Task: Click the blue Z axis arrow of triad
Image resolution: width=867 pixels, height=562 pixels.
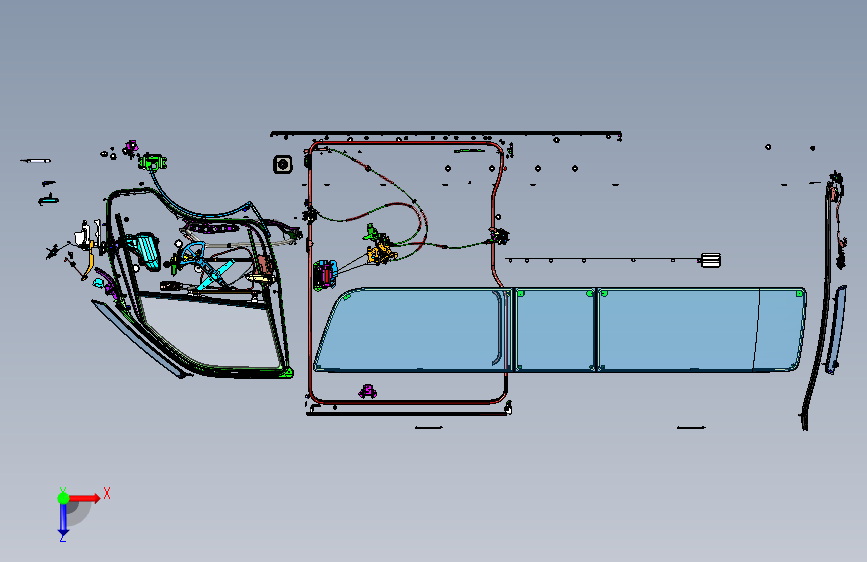Action: [x=63, y=519]
